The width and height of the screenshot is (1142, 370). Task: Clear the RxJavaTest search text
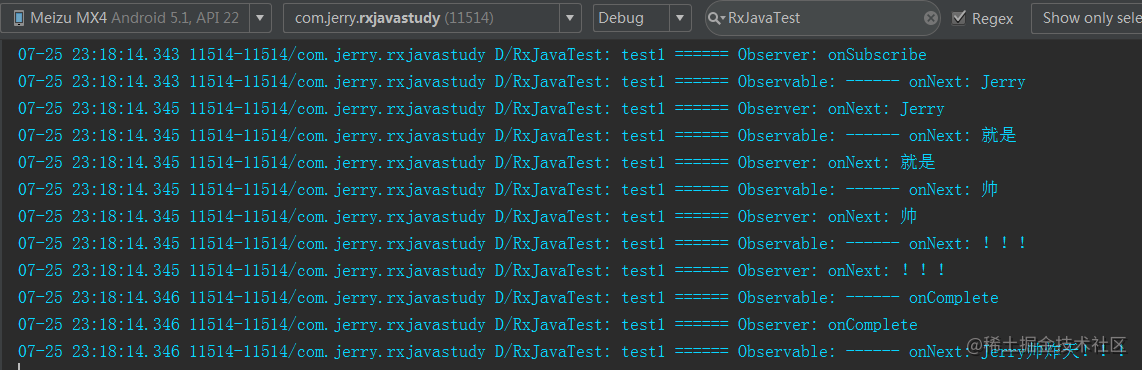coord(931,18)
